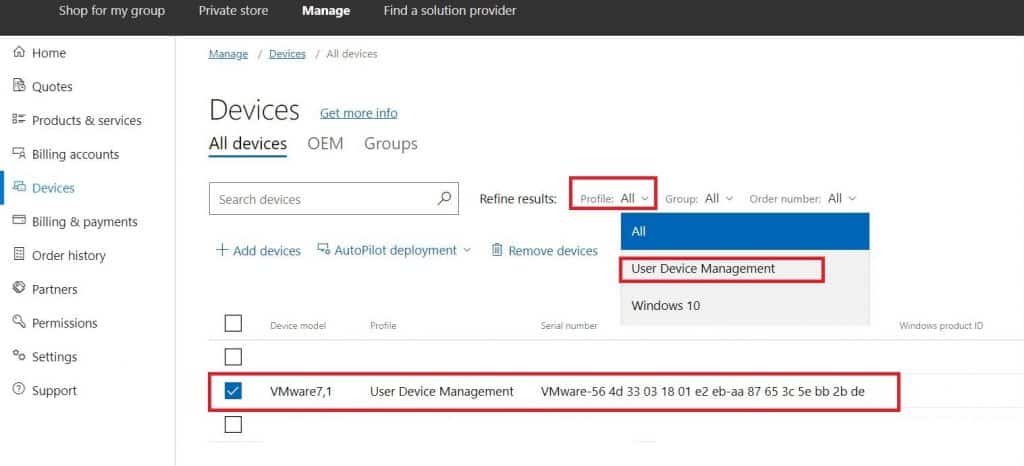Follow the Devices breadcrumb link
1024x466 pixels.
point(287,54)
